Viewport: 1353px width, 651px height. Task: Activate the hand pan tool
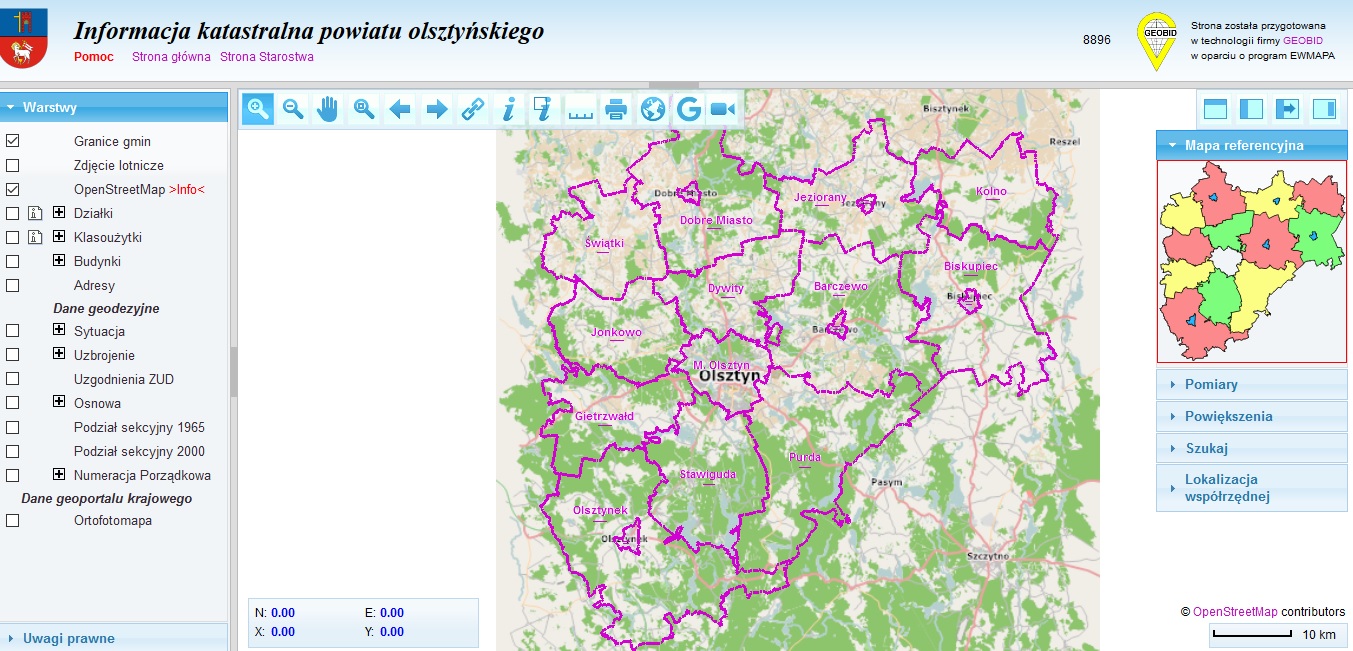point(328,109)
